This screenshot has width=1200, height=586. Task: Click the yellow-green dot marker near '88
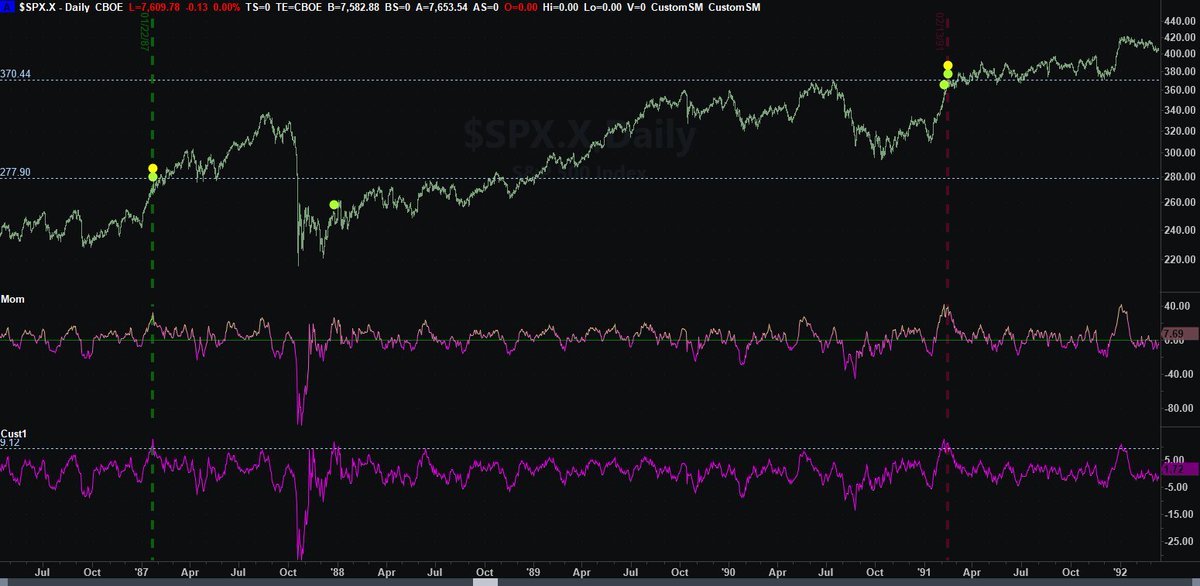(x=334, y=204)
